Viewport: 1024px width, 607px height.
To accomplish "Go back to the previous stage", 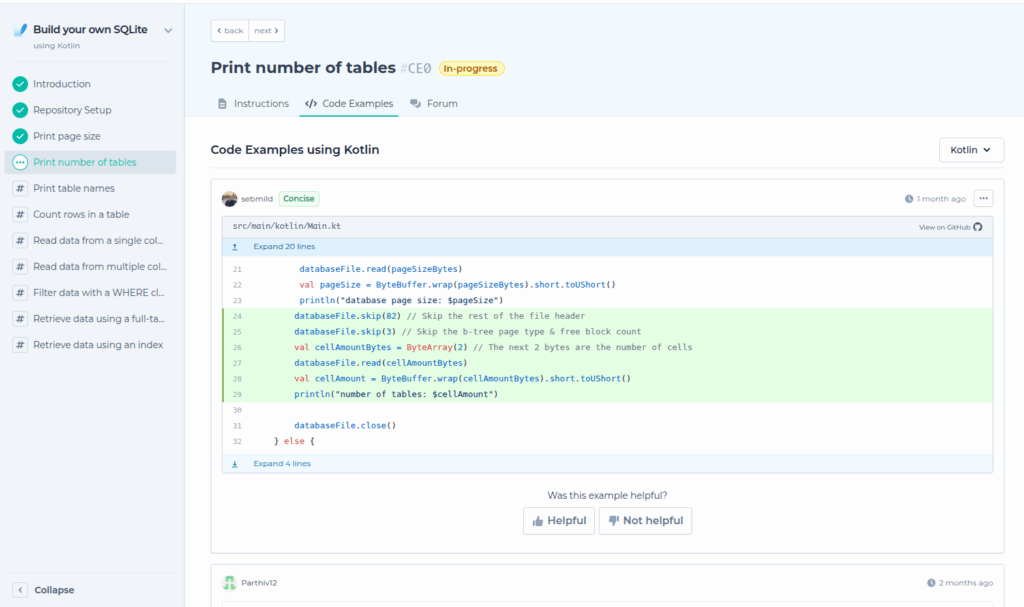I will click(230, 31).
